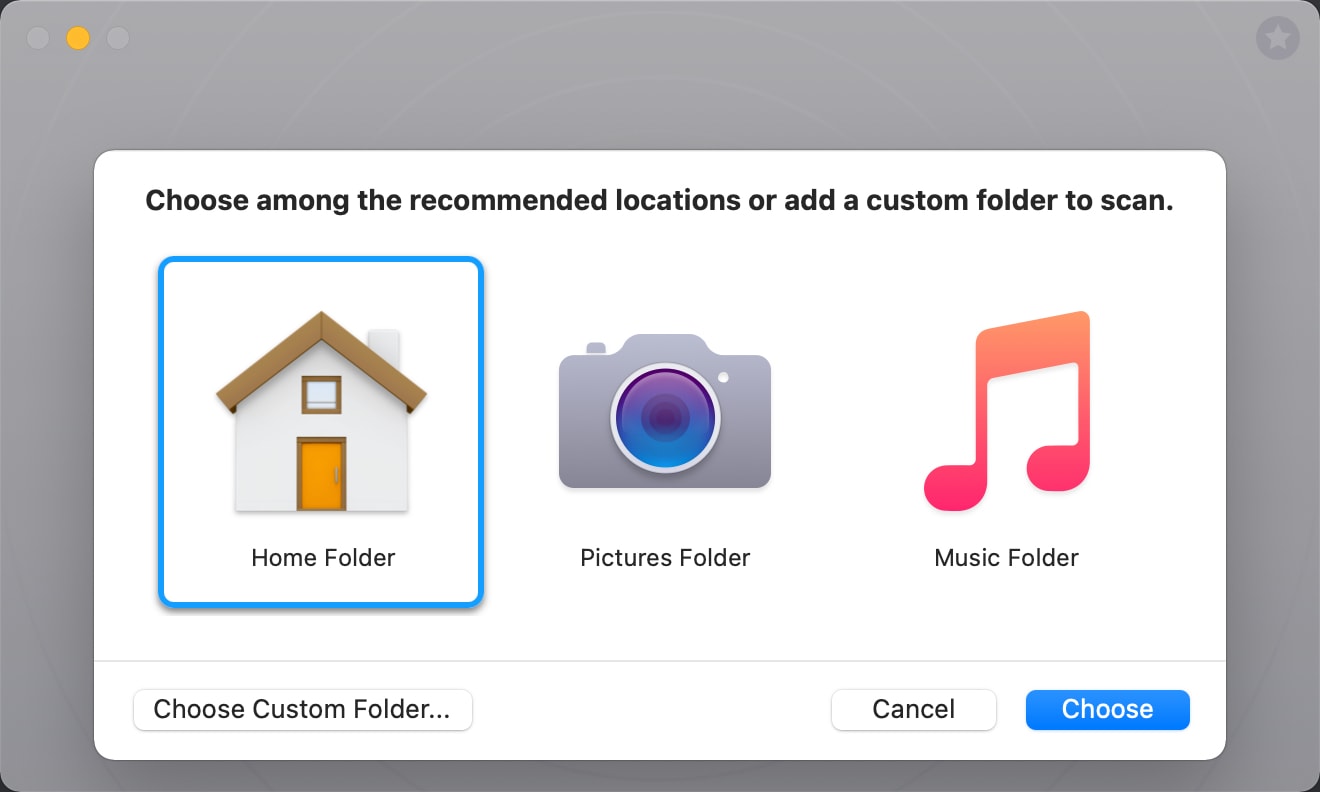Click the star icon in title bar
The height and width of the screenshot is (792, 1320).
[x=1277, y=39]
